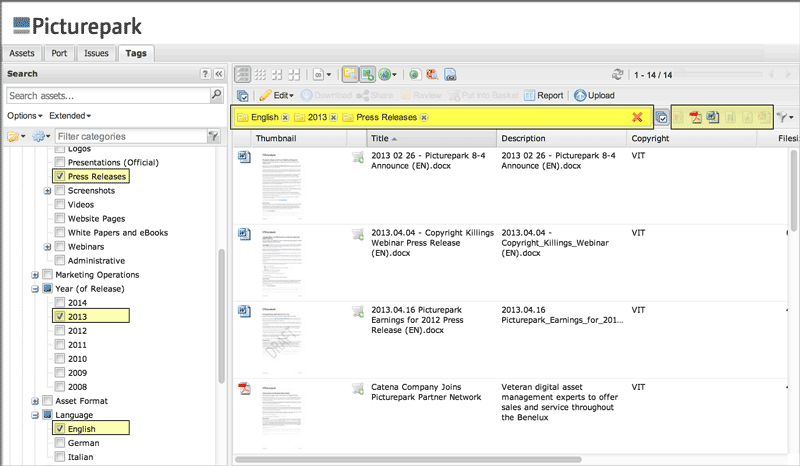
Task: Open the Extended dropdown
Action: (70, 116)
